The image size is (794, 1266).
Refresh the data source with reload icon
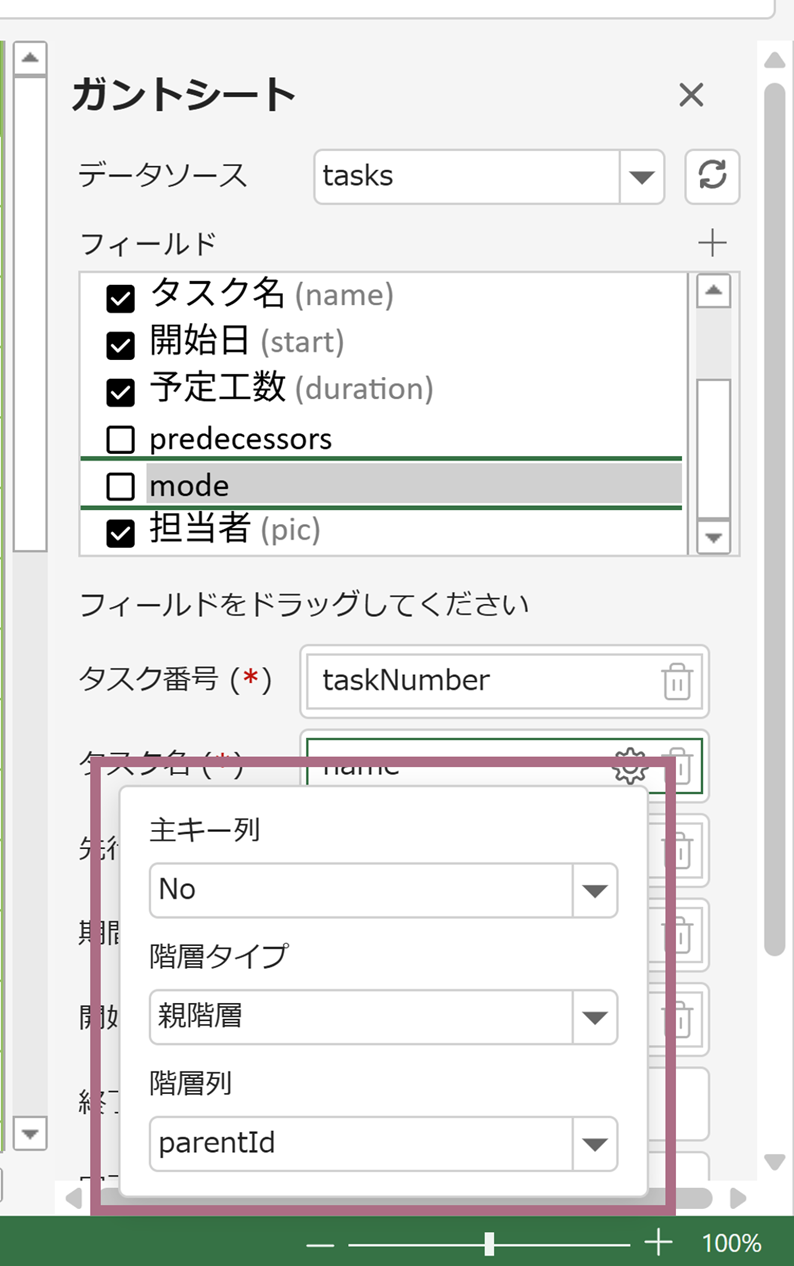(x=712, y=176)
